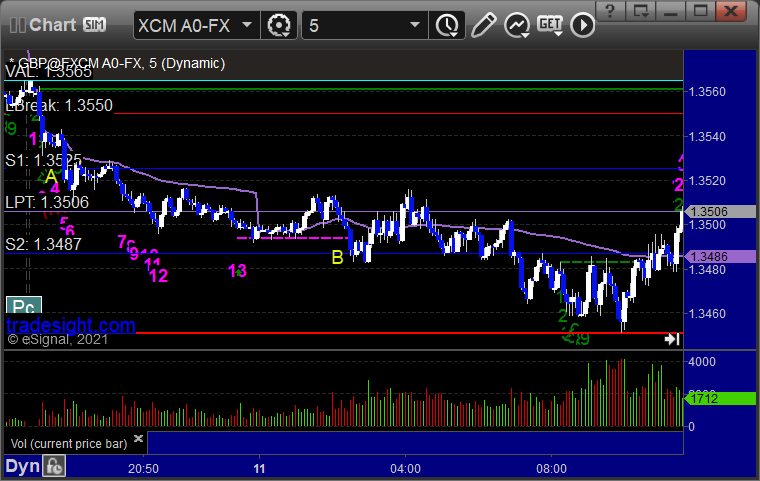
Task: Close the Vol study panel
Action: (x=138, y=438)
